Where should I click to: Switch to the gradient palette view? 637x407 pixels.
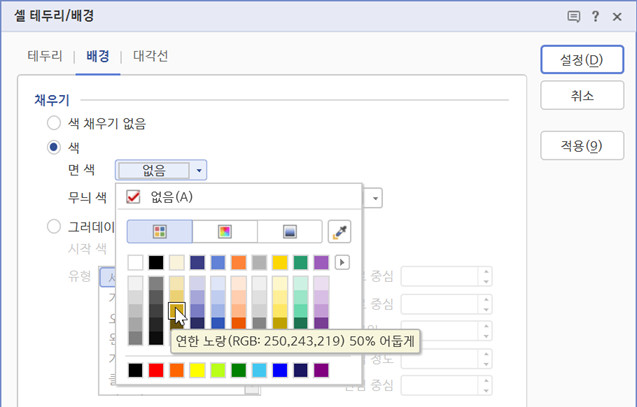290,232
